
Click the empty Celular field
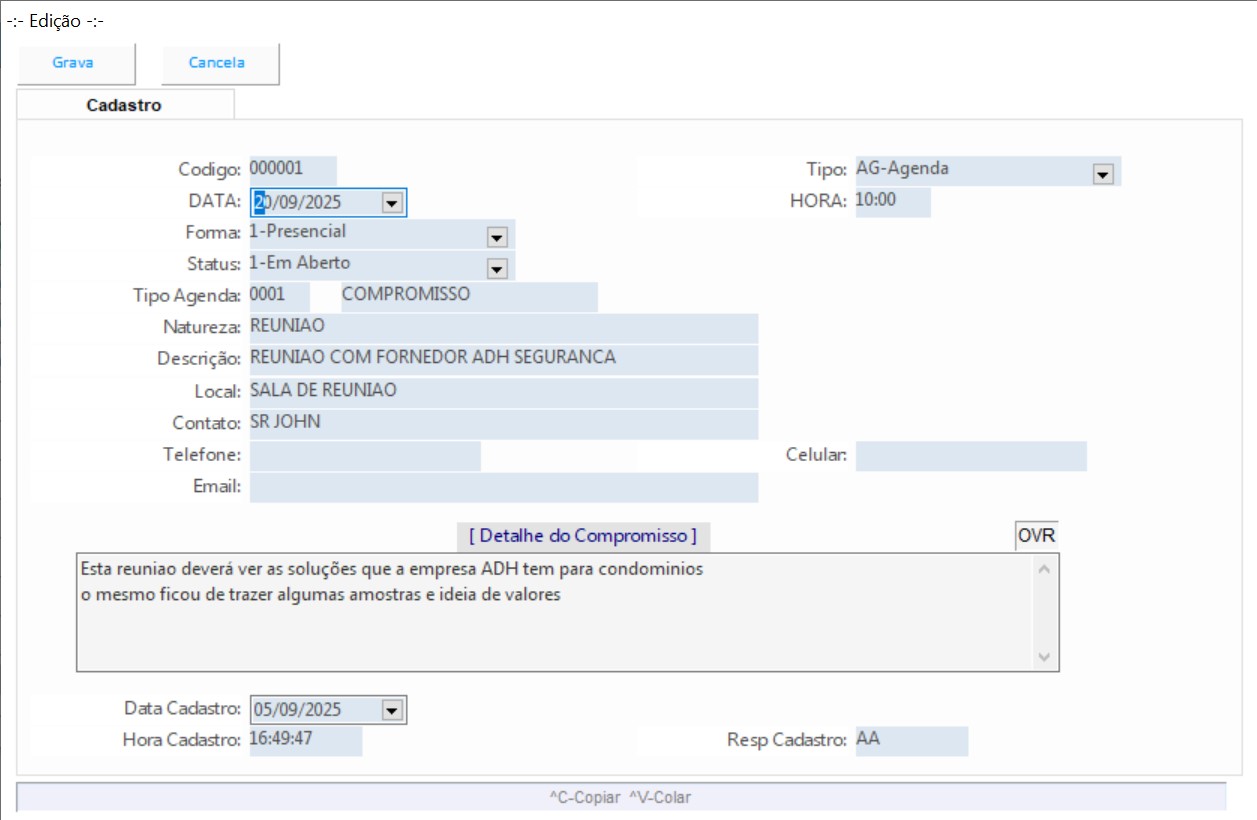[970, 456]
